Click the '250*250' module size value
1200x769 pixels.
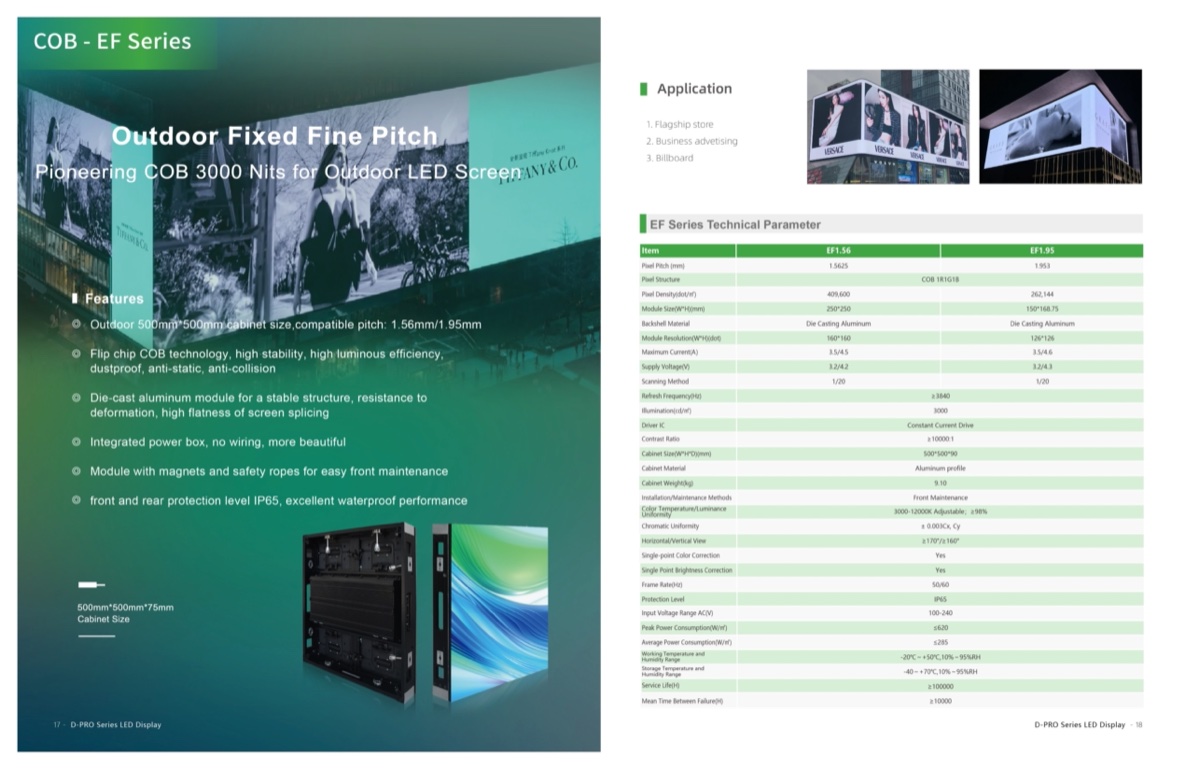[838, 309]
